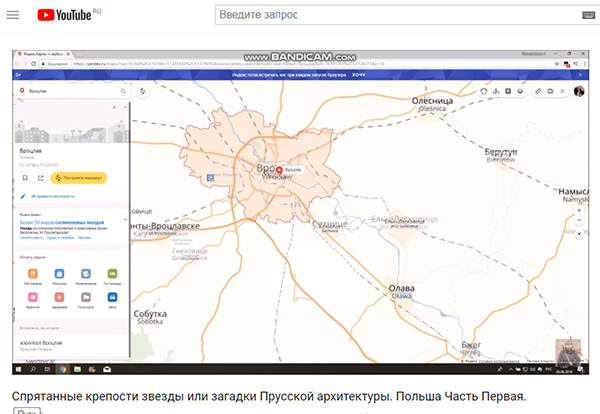Screen dimensions: 600x414
Task: Search nearby restaurants with the orange icon
Action: click(33, 274)
